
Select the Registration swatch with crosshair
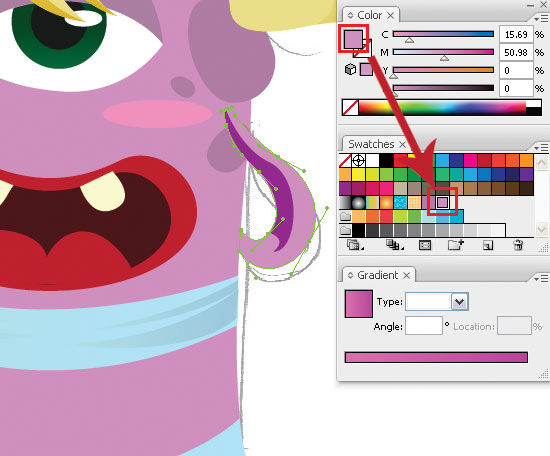coord(358,161)
